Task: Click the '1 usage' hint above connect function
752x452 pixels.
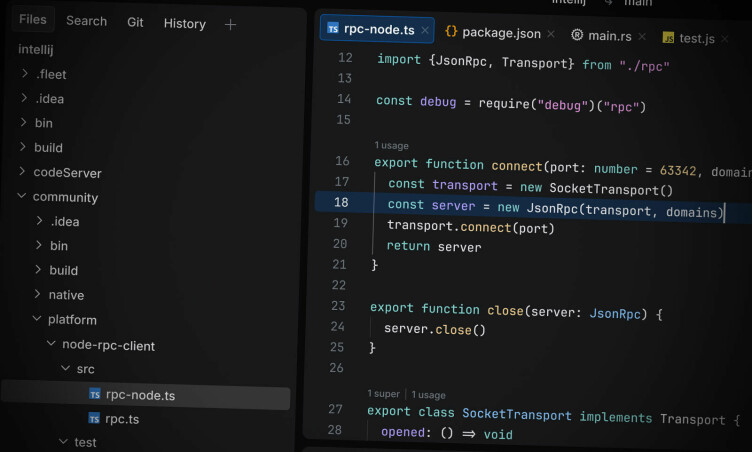Action: coord(392,145)
